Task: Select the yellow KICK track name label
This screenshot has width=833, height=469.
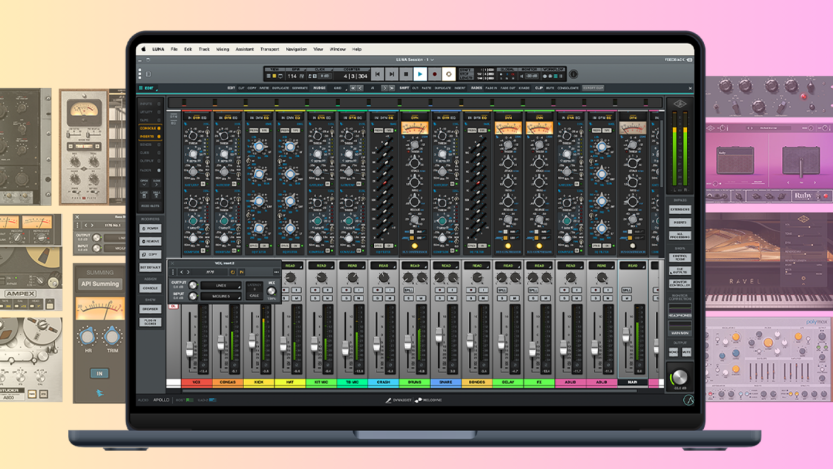Action: tap(259, 382)
